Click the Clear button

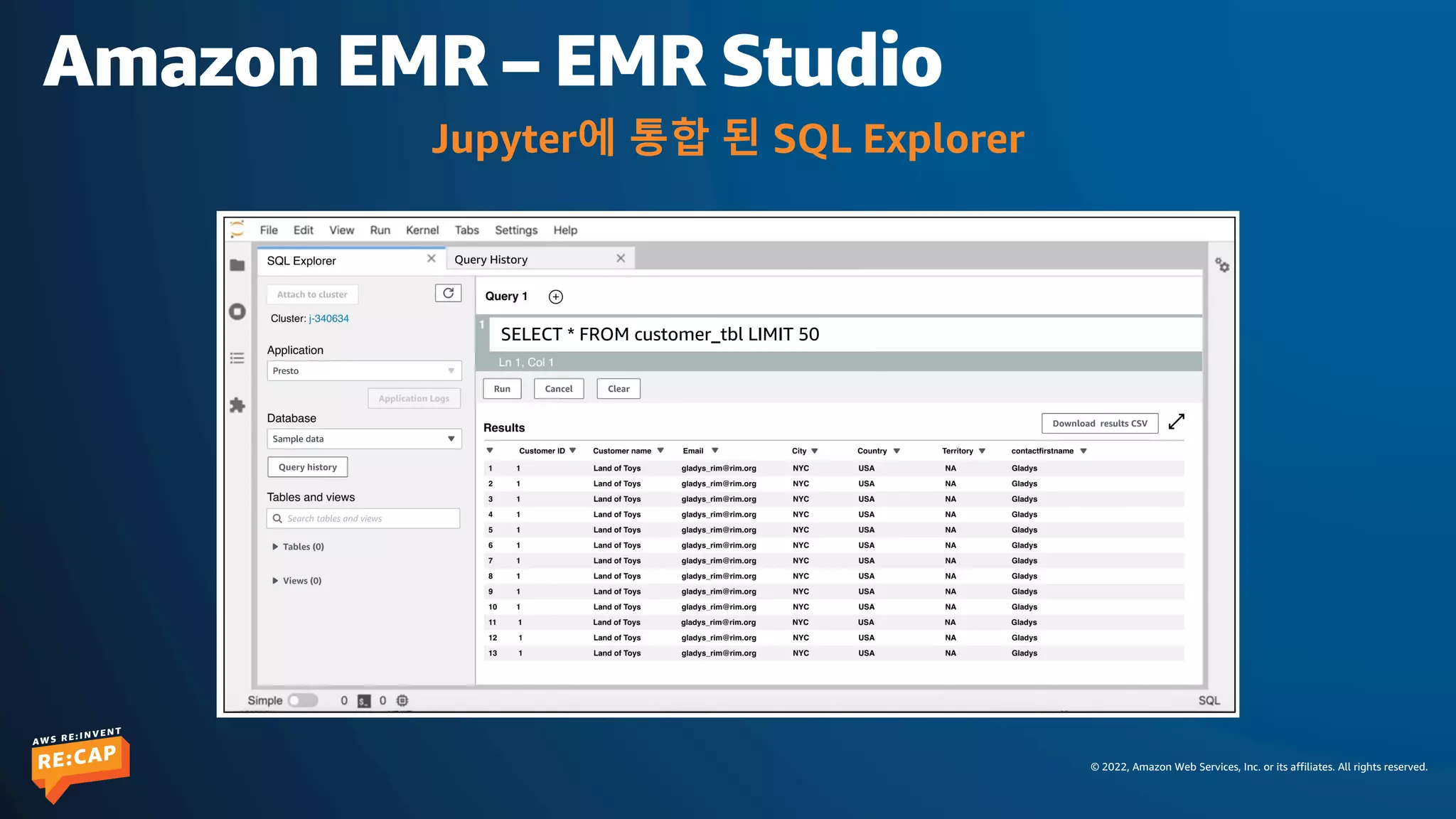(619, 389)
